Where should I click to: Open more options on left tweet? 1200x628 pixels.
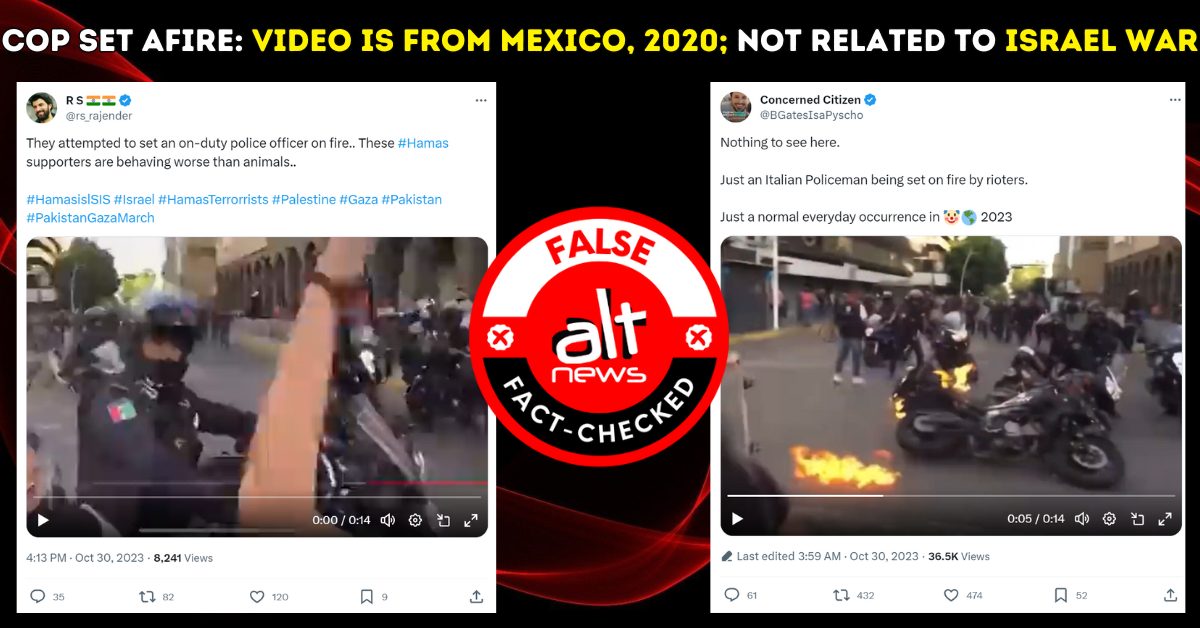coord(481,101)
